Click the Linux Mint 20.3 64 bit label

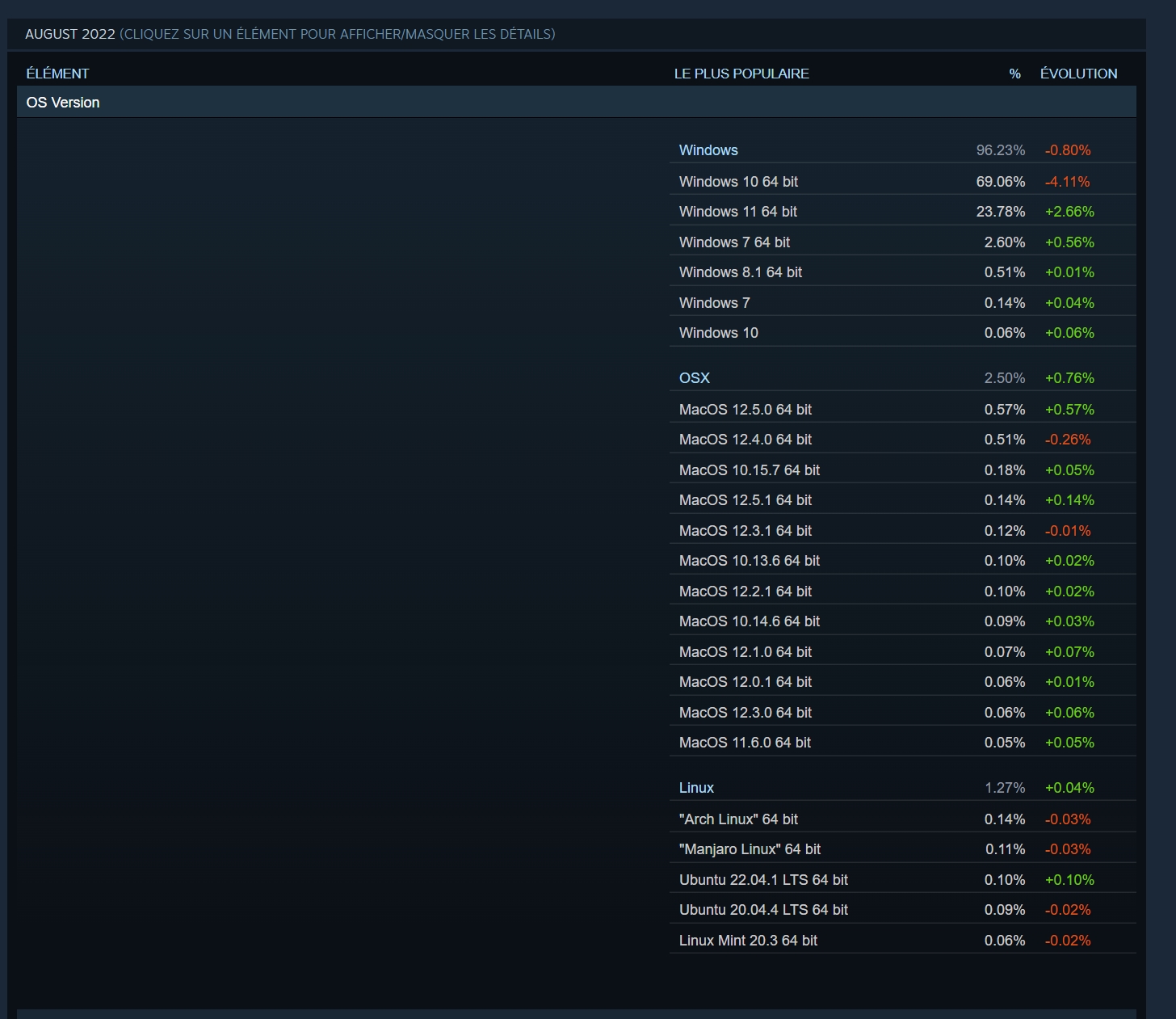tap(748, 941)
